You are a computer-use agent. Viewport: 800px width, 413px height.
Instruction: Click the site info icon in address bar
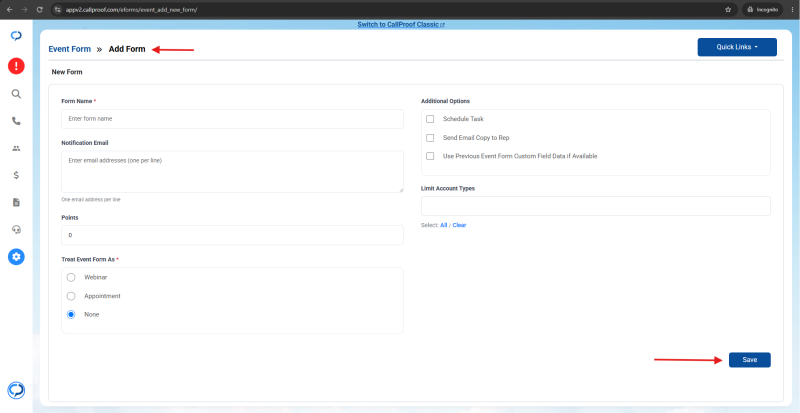(x=58, y=10)
